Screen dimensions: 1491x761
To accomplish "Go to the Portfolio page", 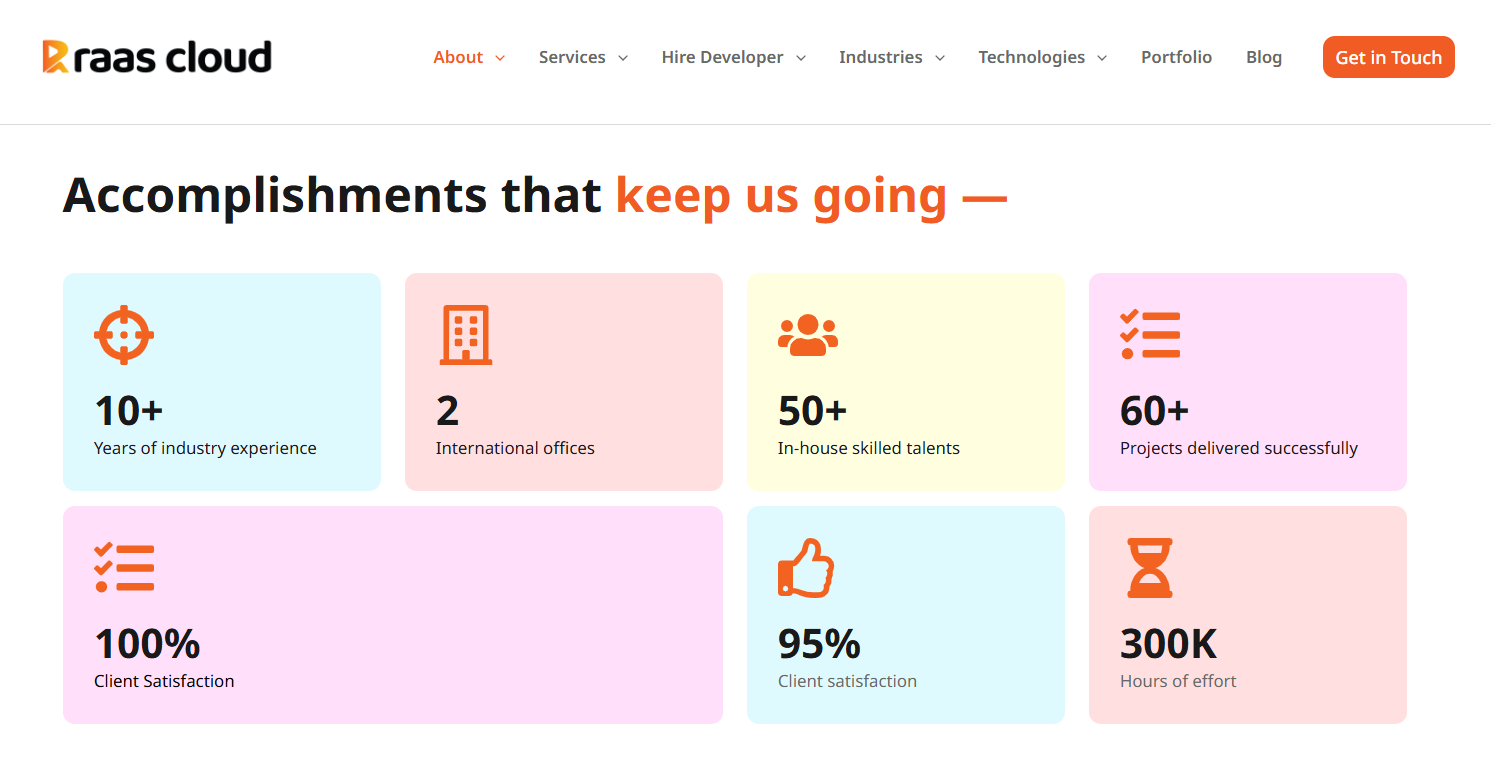I will point(1176,57).
